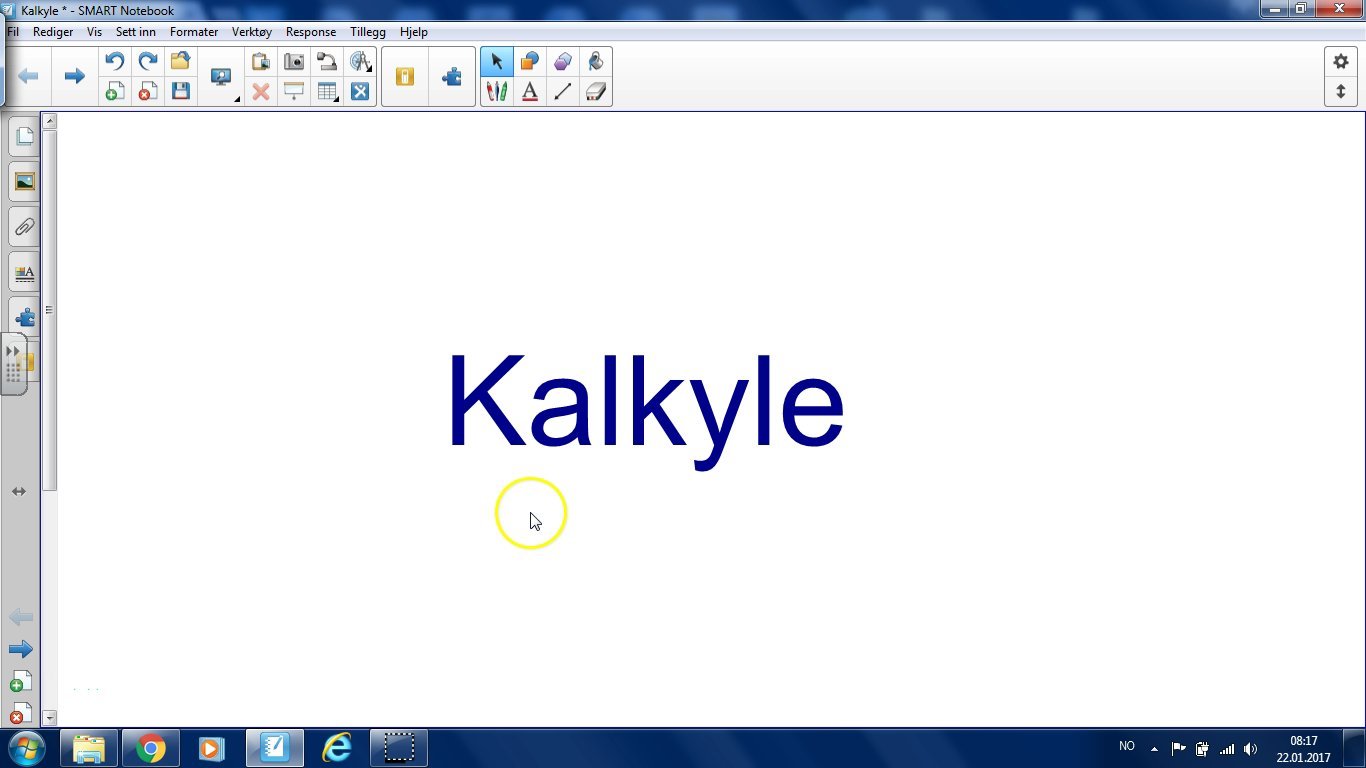Open the Formater menu

click(x=193, y=31)
